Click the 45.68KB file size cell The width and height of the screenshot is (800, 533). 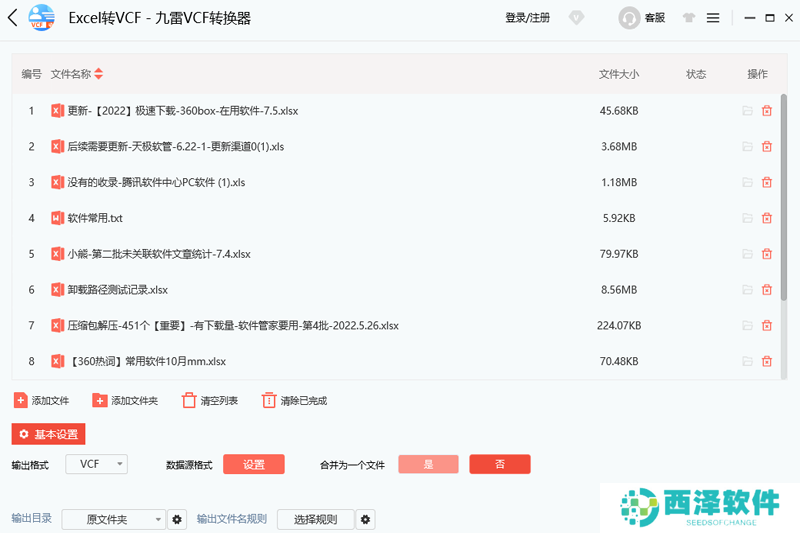[x=619, y=111]
